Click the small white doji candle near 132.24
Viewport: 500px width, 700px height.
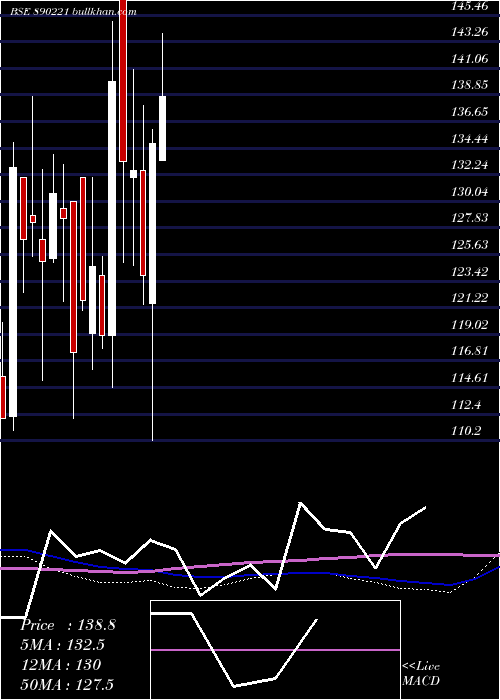[x=133, y=174]
